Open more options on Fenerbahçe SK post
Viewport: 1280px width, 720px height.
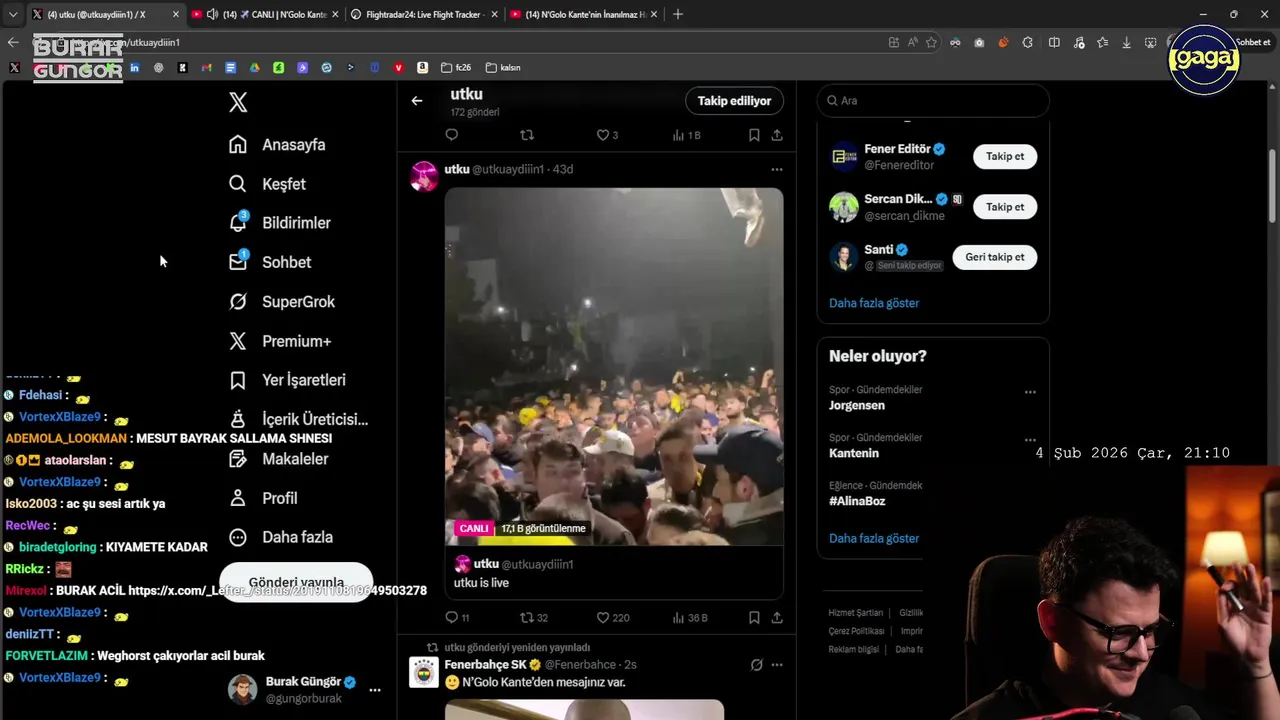pos(777,665)
